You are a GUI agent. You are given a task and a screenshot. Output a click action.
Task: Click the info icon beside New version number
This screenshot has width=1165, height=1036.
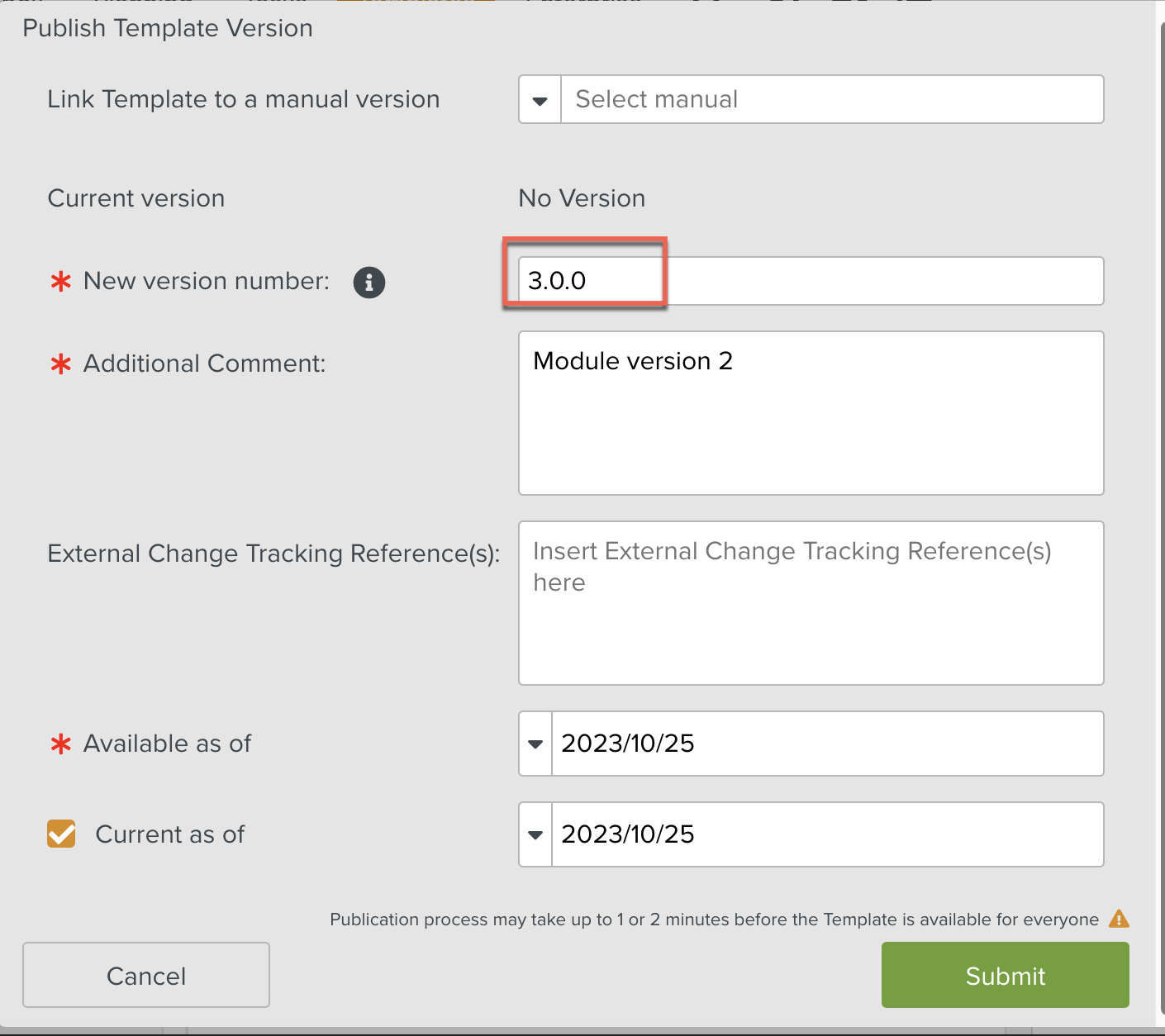click(369, 282)
